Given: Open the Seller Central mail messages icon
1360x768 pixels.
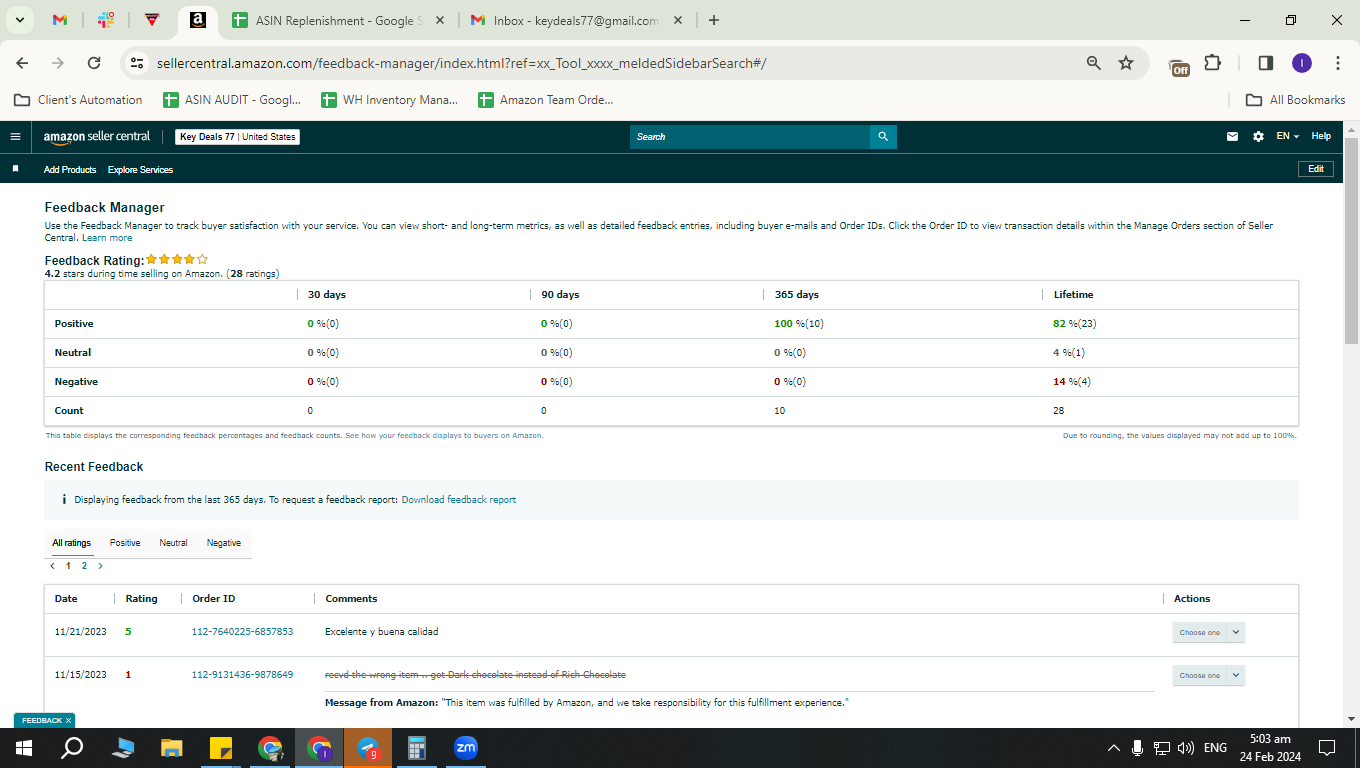Looking at the screenshot, I should pos(1233,137).
